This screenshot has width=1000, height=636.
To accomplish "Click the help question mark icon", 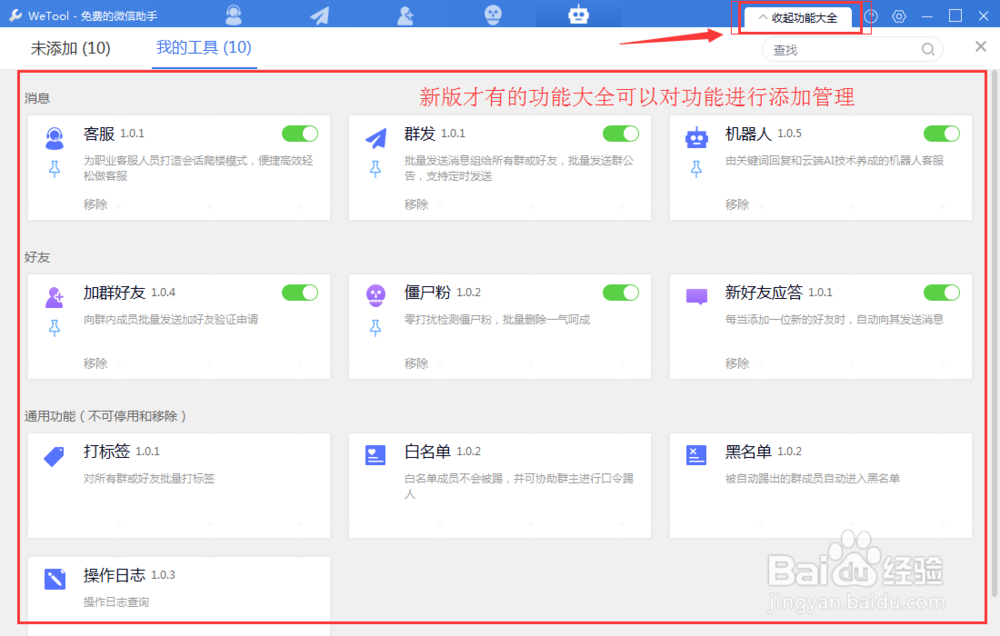I will pos(871,16).
